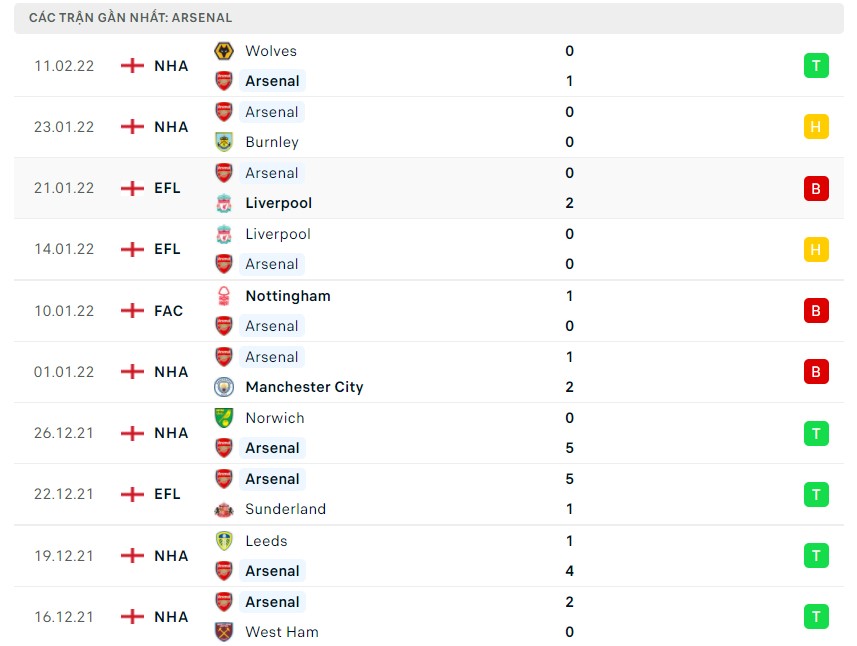
Task: Click the Sunderland club crest icon
Action: pyautogui.click(x=224, y=509)
